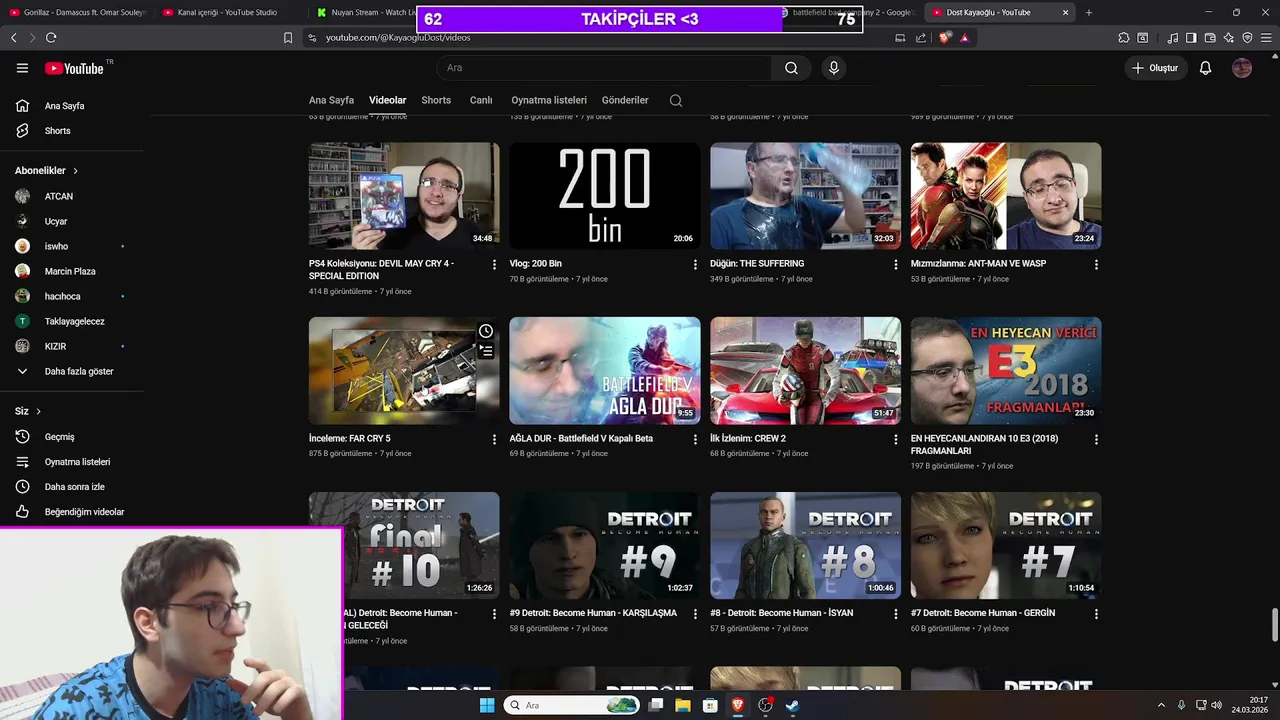The width and height of the screenshot is (1280, 720).
Task: Open Beğendiğim videolar in sidebar
Action: (71, 512)
